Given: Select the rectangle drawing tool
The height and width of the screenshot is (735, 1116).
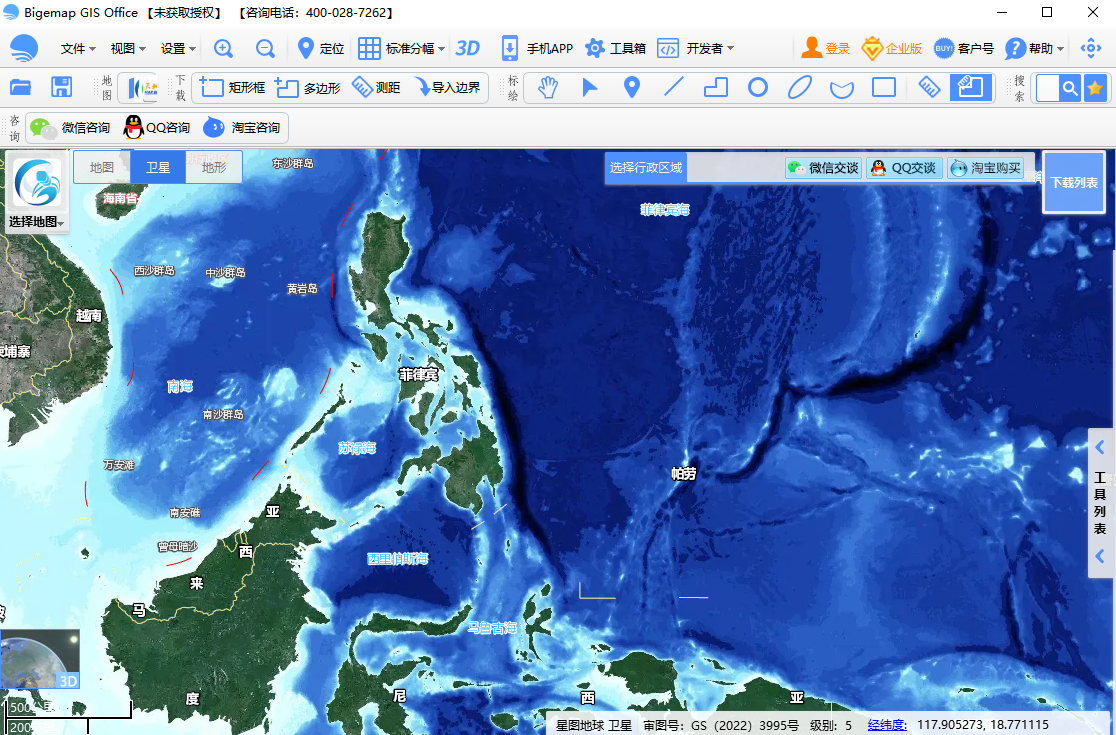Looking at the screenshot, I should point(884,88).
